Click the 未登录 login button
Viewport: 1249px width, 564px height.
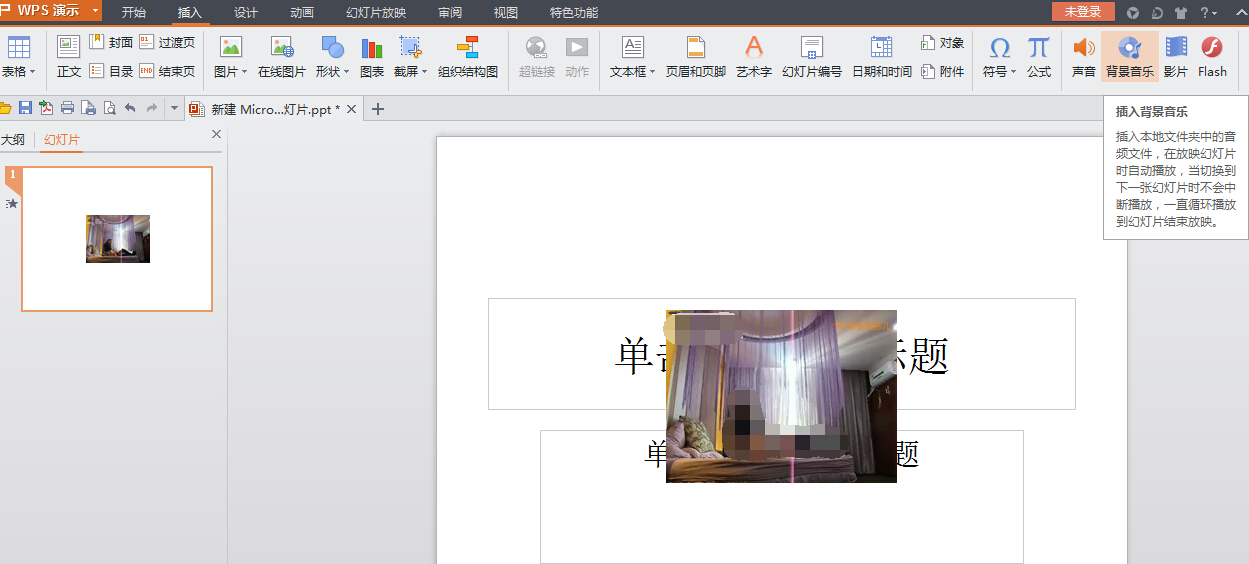[1083, 12]
